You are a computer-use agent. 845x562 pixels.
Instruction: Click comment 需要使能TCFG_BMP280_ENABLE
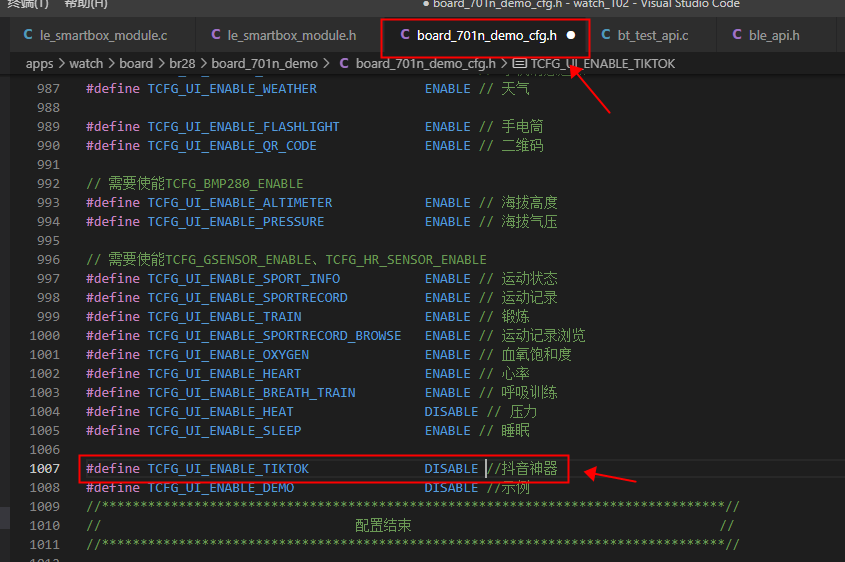click(195, 184)
